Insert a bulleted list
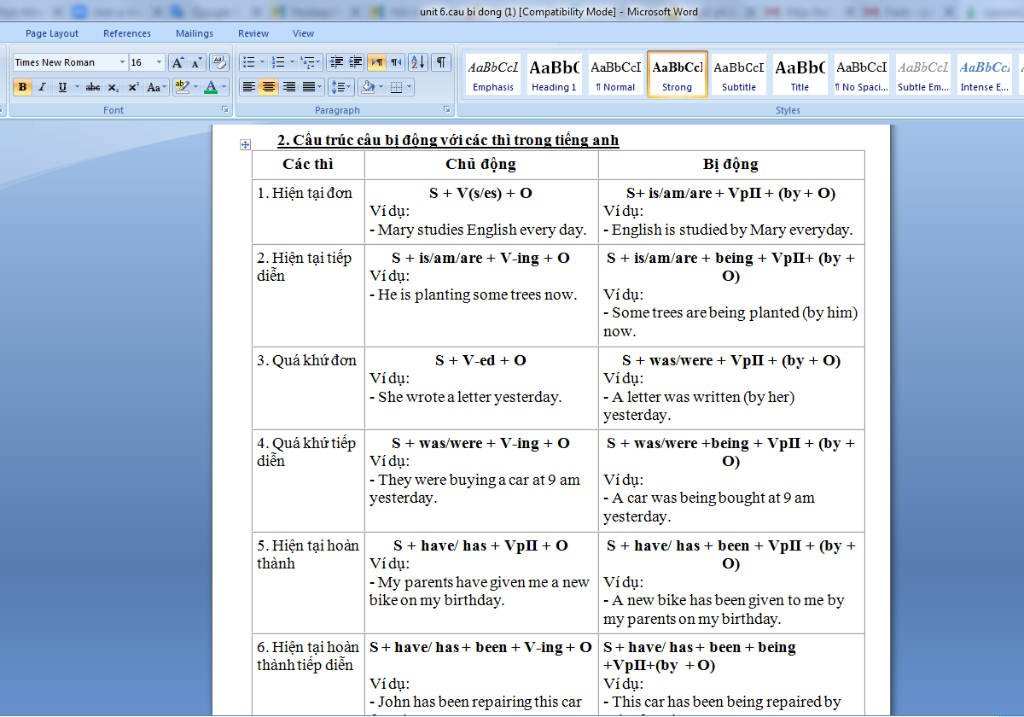Viewport: 1024px width, 717px height. tap(248, 63)
